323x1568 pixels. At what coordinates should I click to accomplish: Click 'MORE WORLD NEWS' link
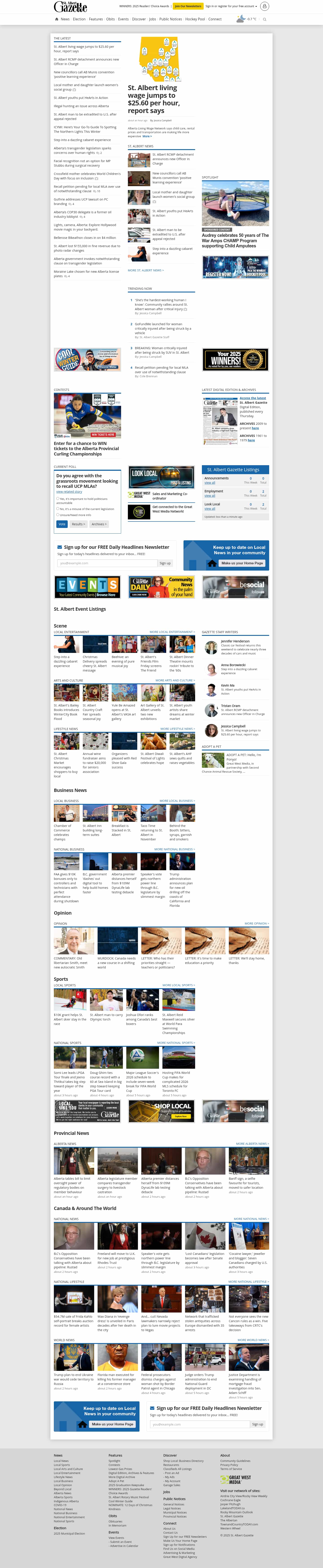(253, 1340)
